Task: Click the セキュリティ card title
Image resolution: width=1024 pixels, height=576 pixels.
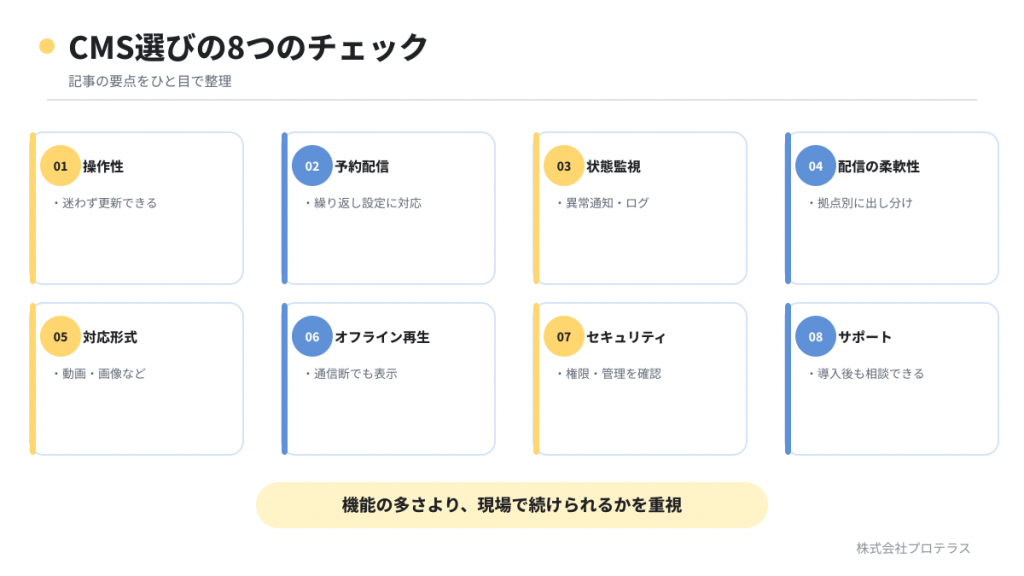Action: click(626, 337)
